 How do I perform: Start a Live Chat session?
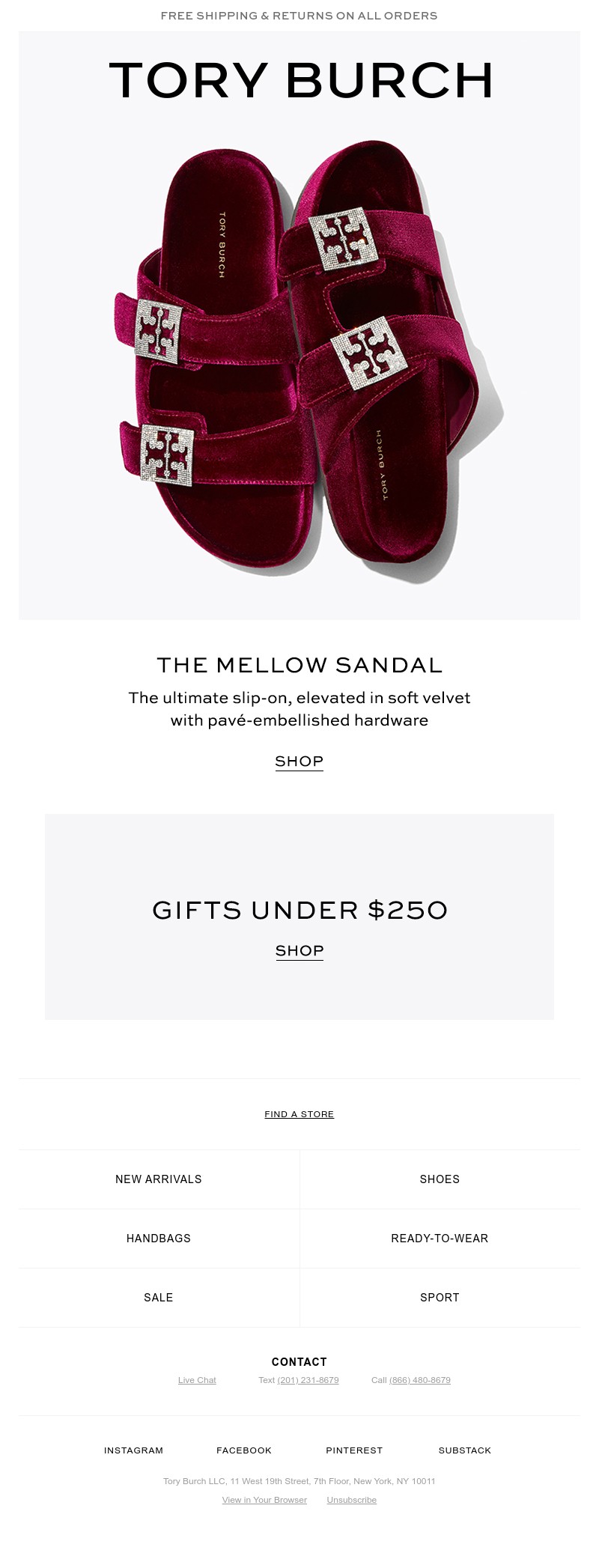pos(197,1380)
